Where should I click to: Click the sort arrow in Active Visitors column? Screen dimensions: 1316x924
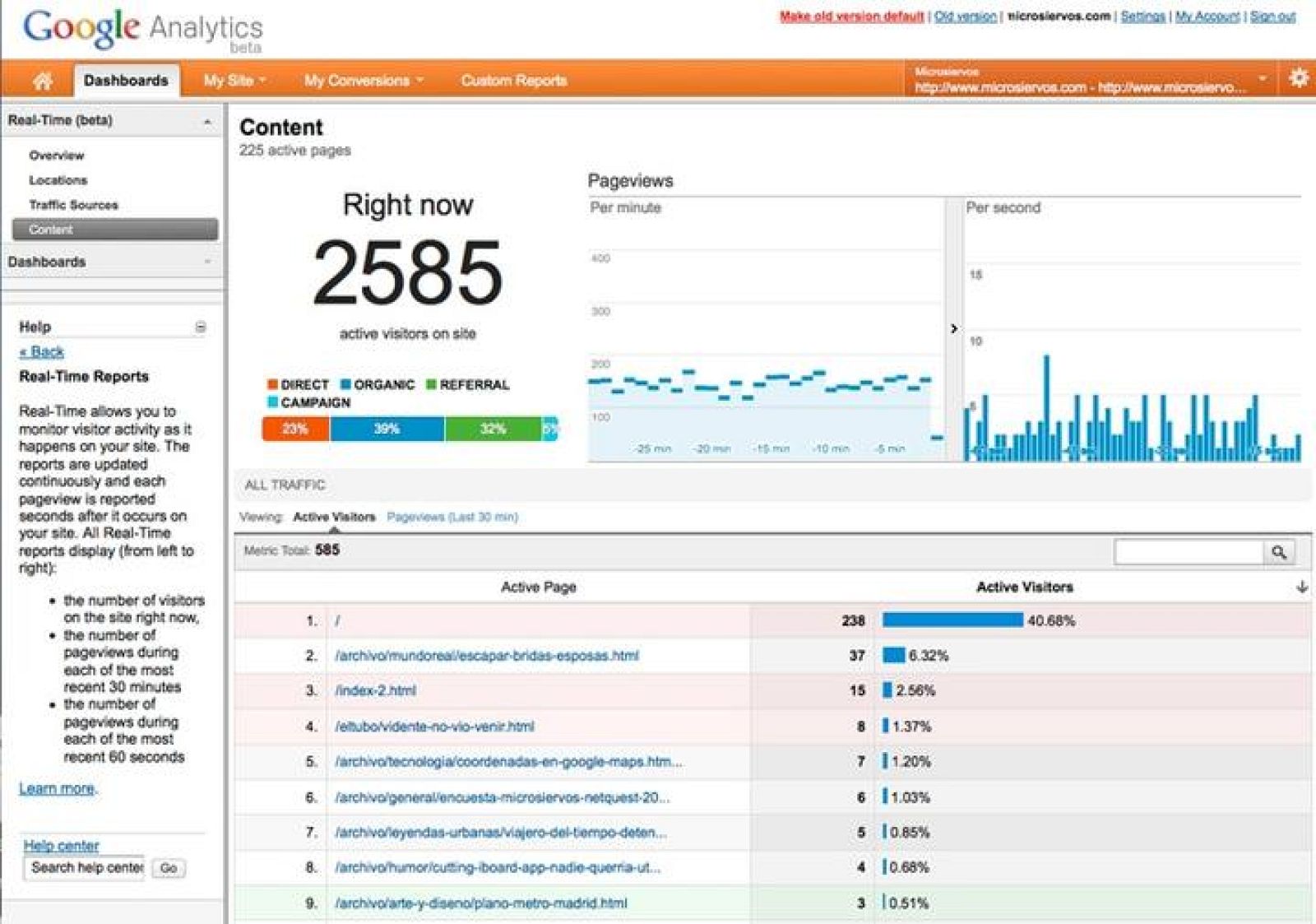tap(1301, 587)
